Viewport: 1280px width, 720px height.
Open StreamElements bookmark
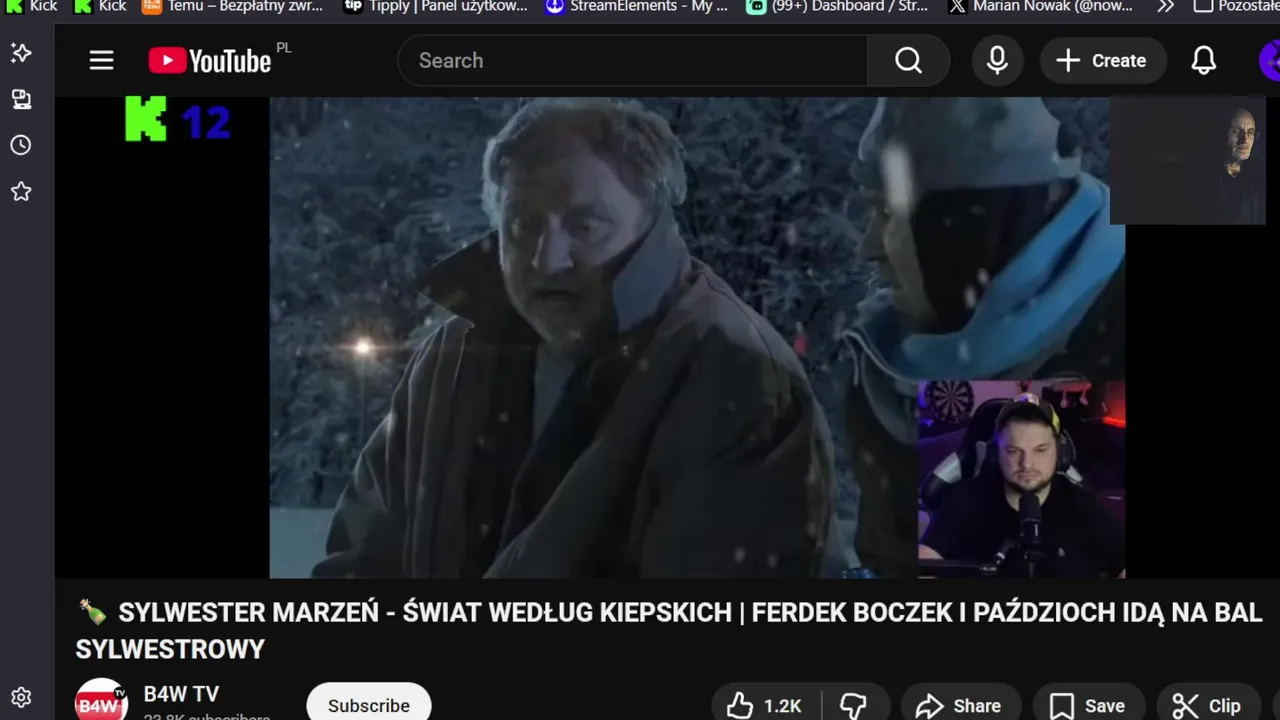[637, 6]
